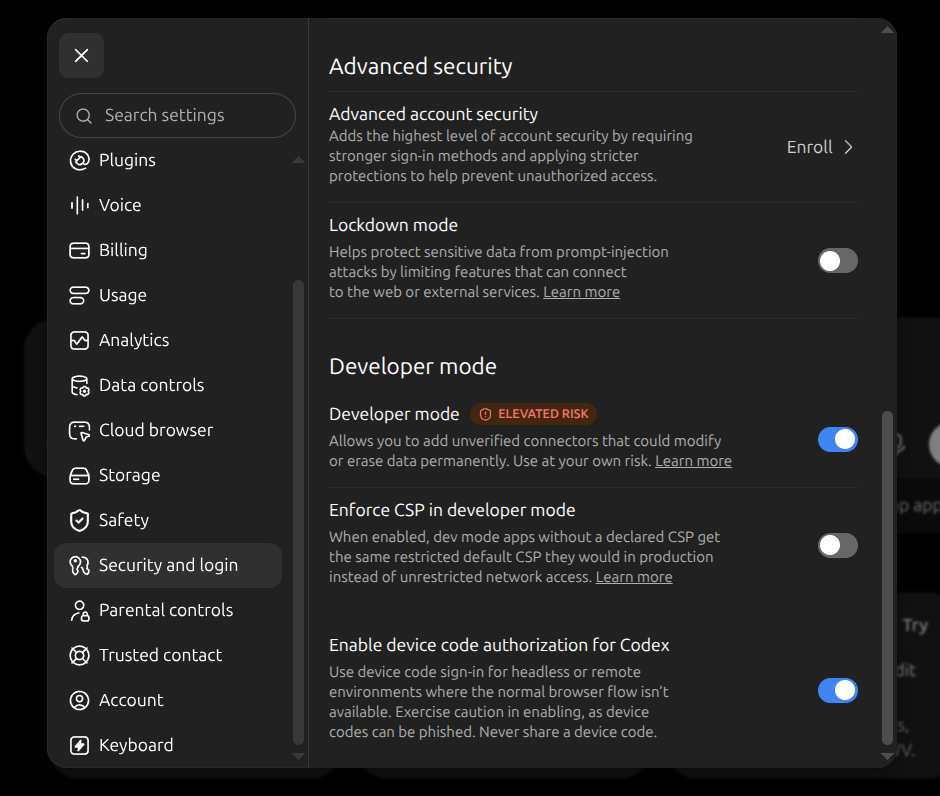This screenshot has width=940, height=796.
Task: Enable the Enforce CSP toggle
Action: click(x=837, y=545)
